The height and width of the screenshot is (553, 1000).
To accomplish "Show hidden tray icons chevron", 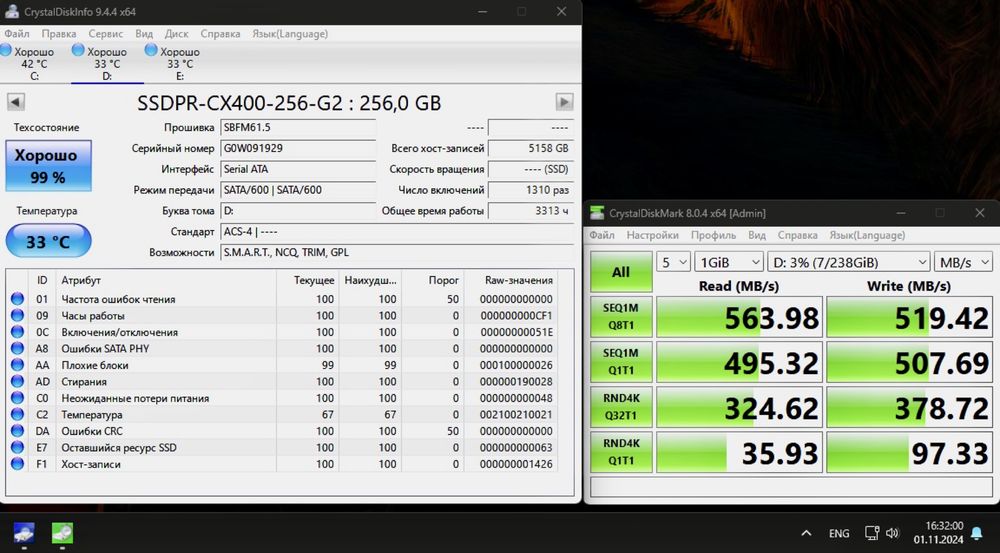I will point(806,533).
